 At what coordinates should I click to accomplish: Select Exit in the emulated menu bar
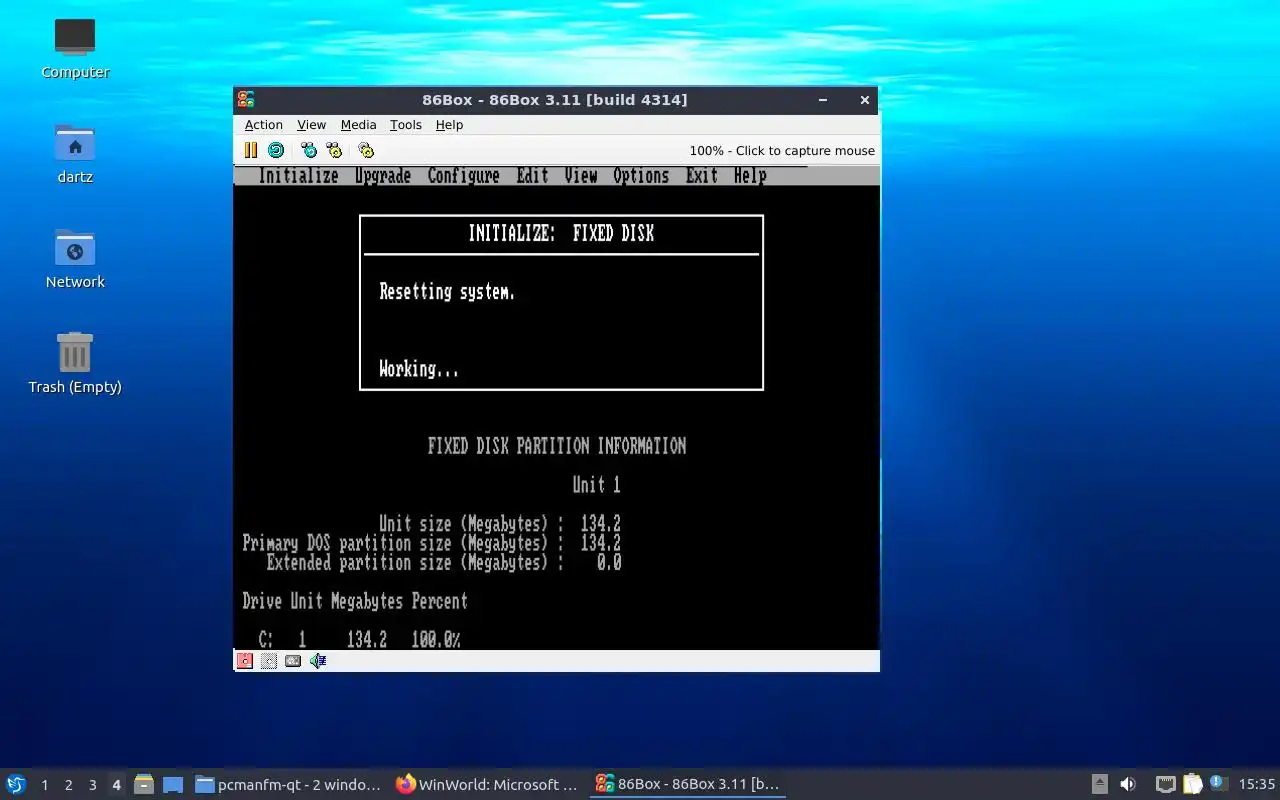(x=702, y=176)
